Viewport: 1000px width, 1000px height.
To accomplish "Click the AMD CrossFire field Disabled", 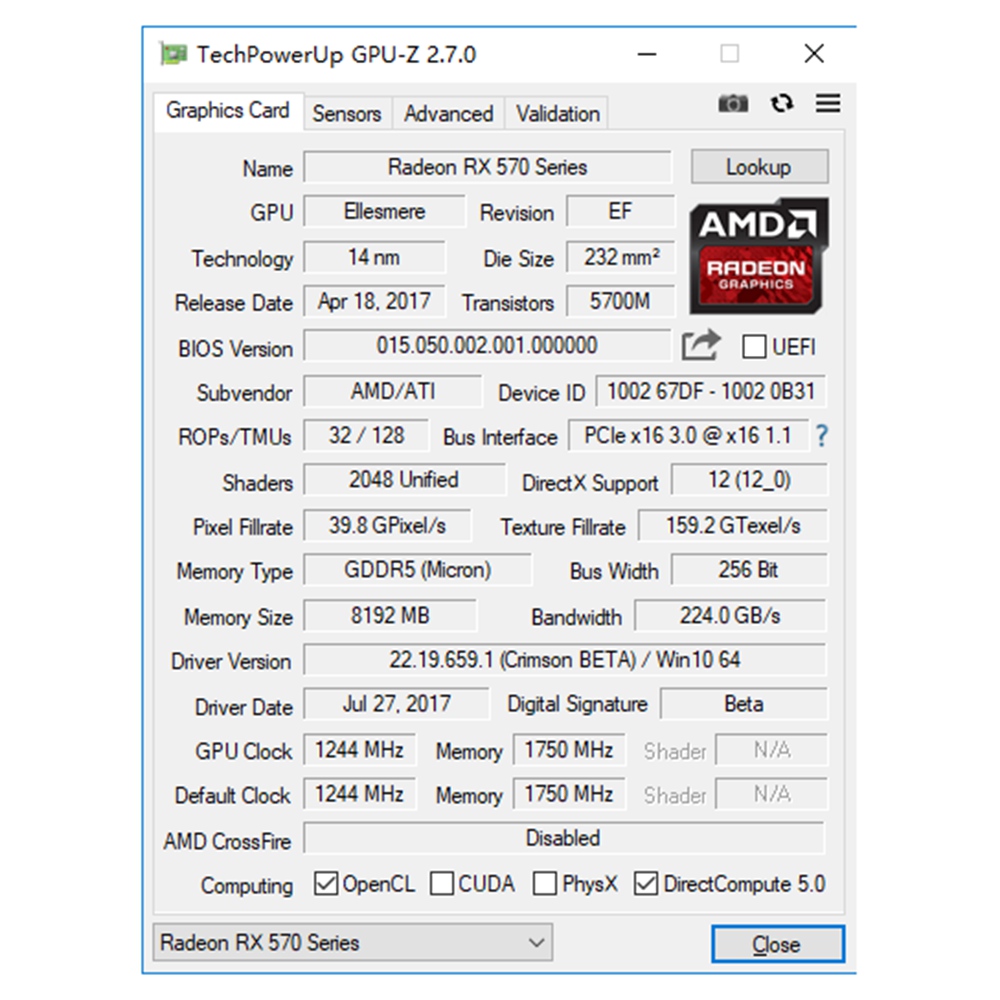I will pos(564,838).
